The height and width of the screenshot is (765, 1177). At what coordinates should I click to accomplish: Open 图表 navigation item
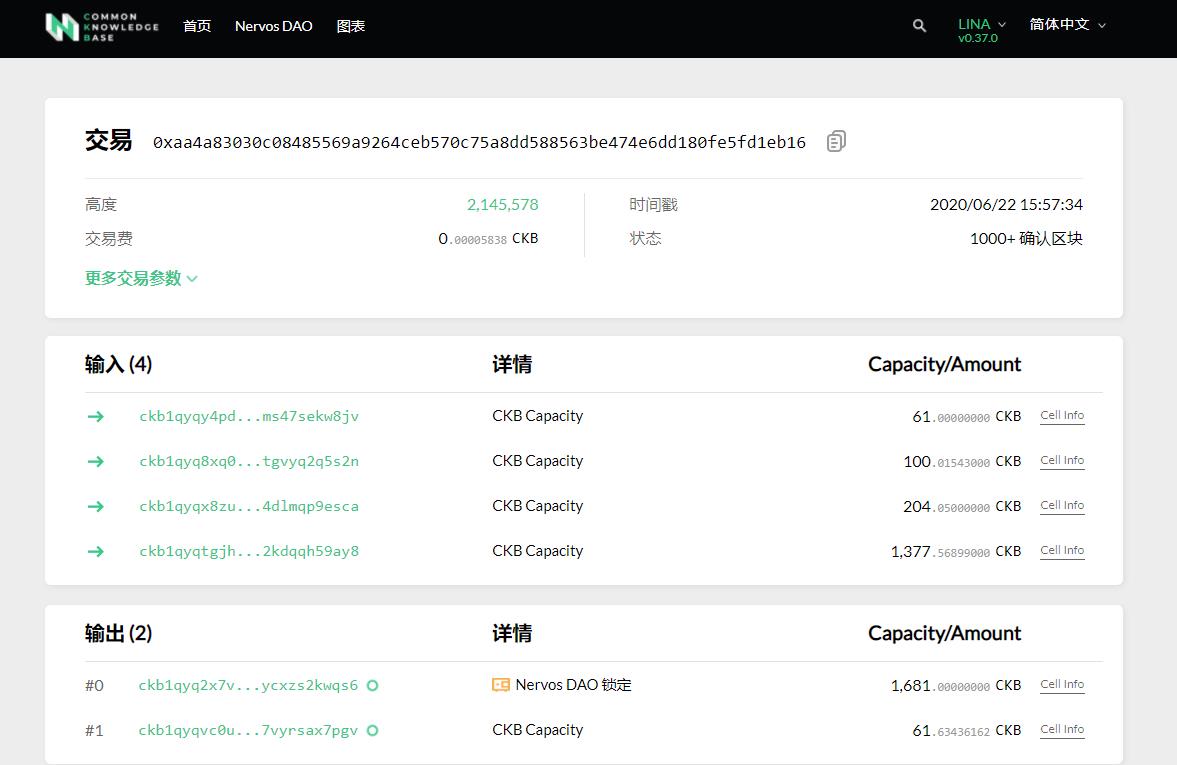point(351,26)
